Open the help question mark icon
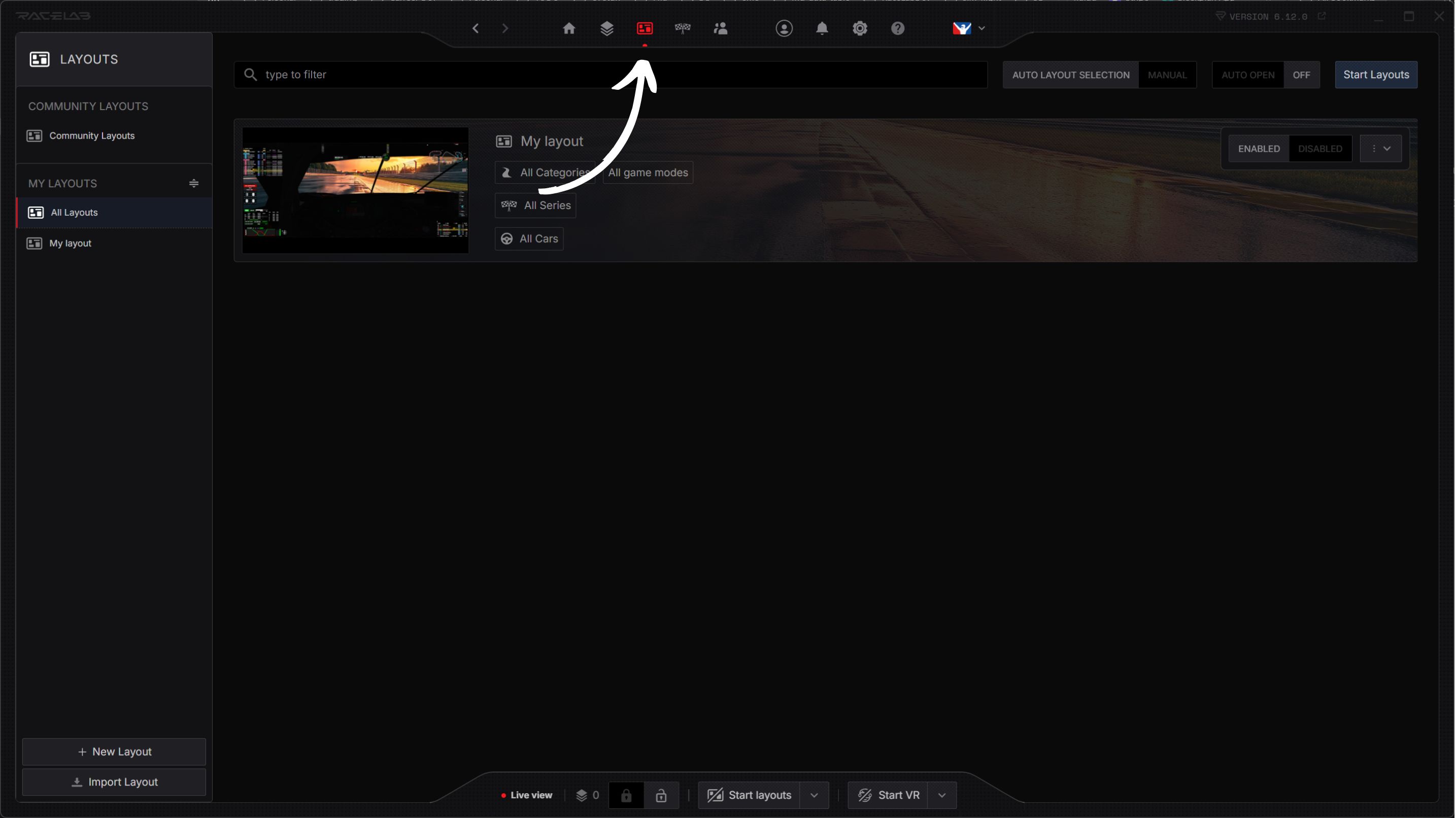1456x818 pixels. 897,28
